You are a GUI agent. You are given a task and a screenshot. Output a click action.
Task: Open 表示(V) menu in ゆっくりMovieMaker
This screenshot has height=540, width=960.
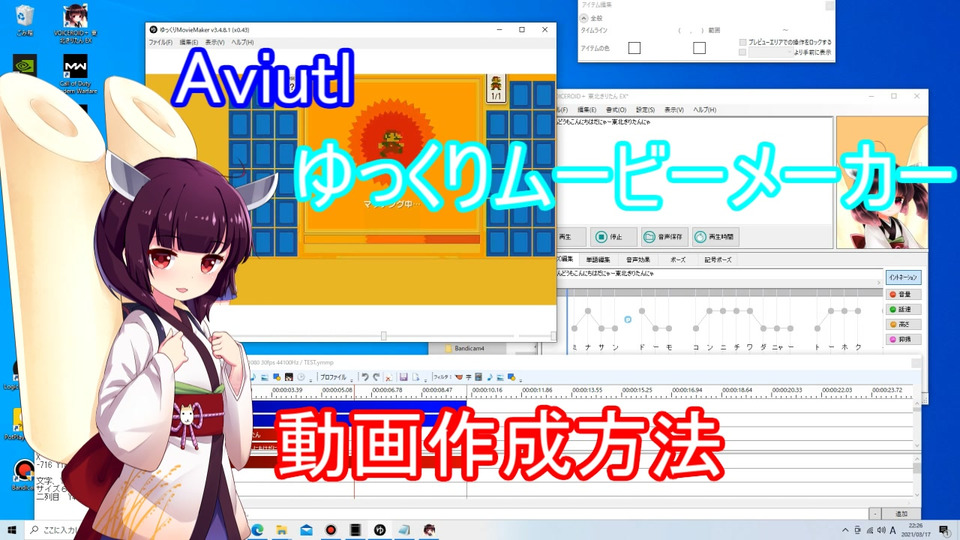point(214,42)
